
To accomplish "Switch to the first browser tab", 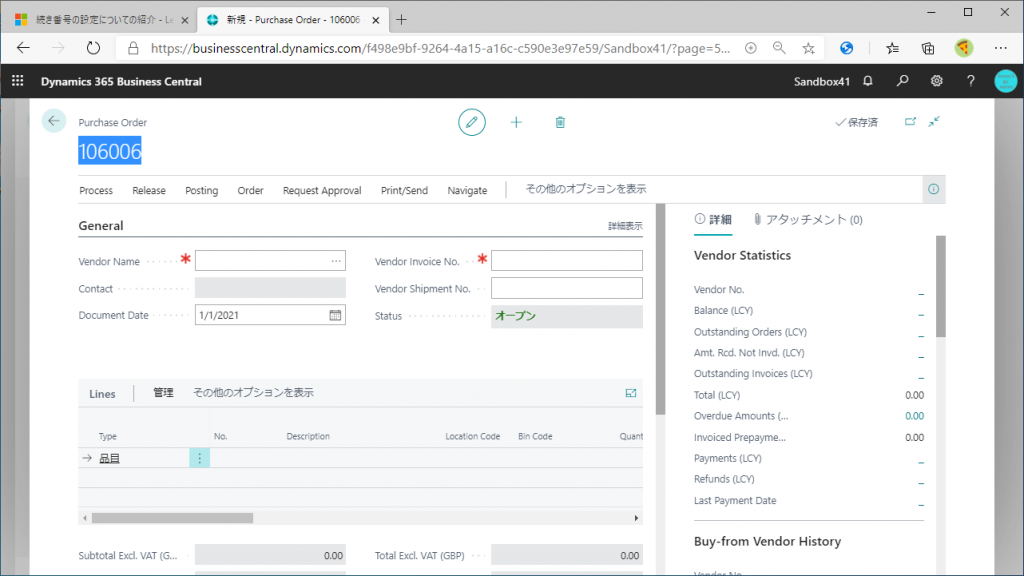I will click(101, 20).
